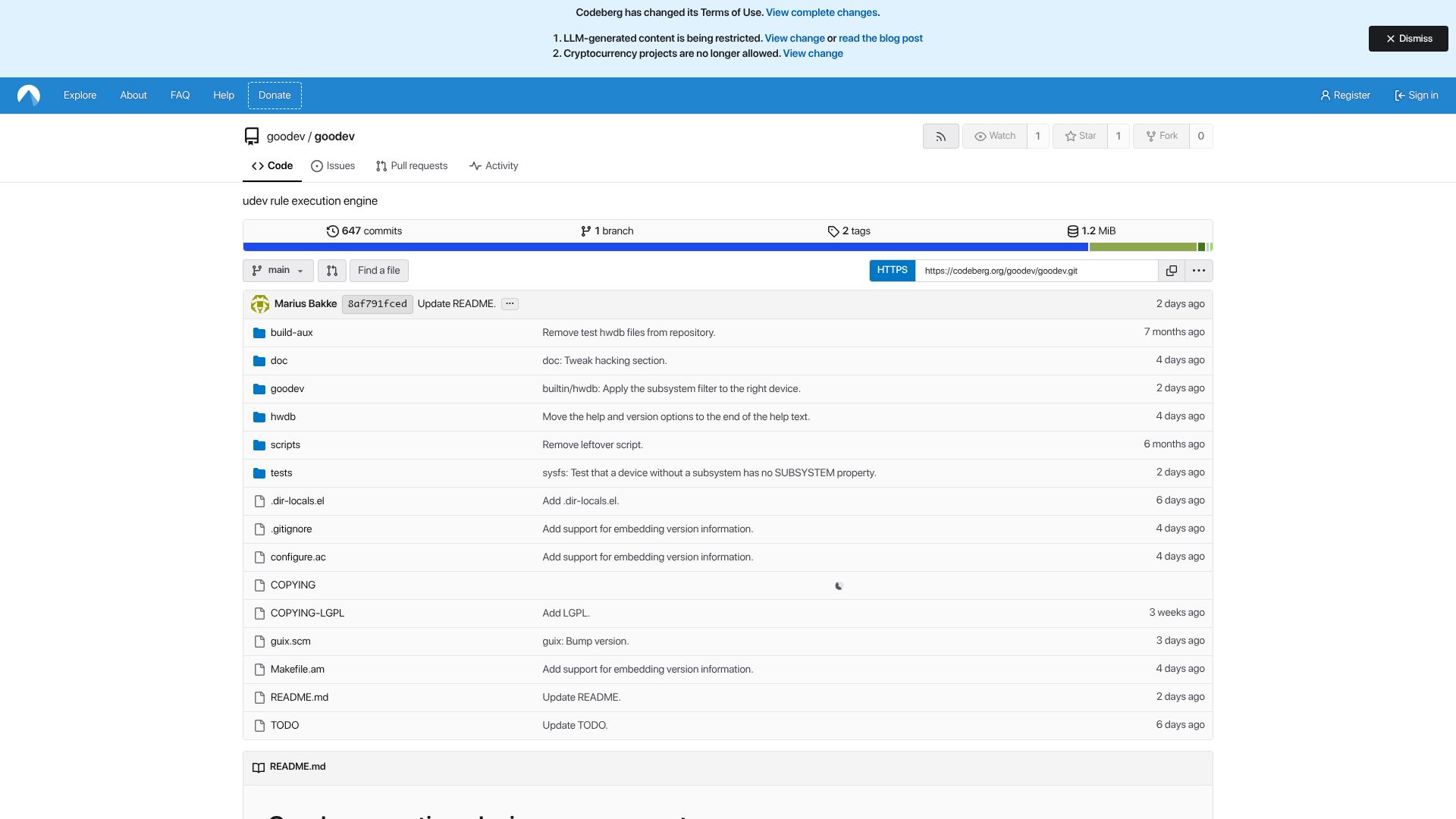Click Sign in link
This screenshot has width=1456, height=819.
point(1416,96)
